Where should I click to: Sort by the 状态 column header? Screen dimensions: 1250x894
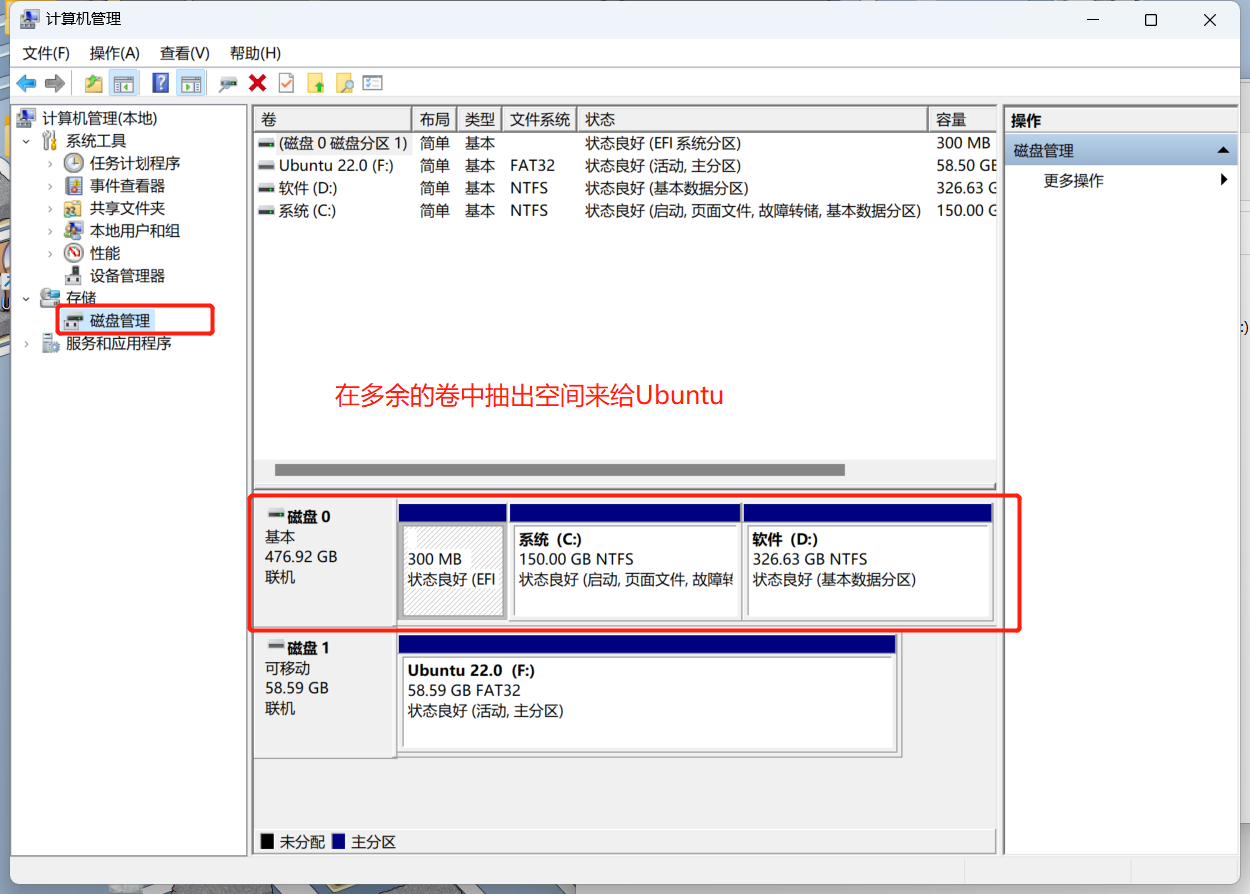click(x=753, y=119)
